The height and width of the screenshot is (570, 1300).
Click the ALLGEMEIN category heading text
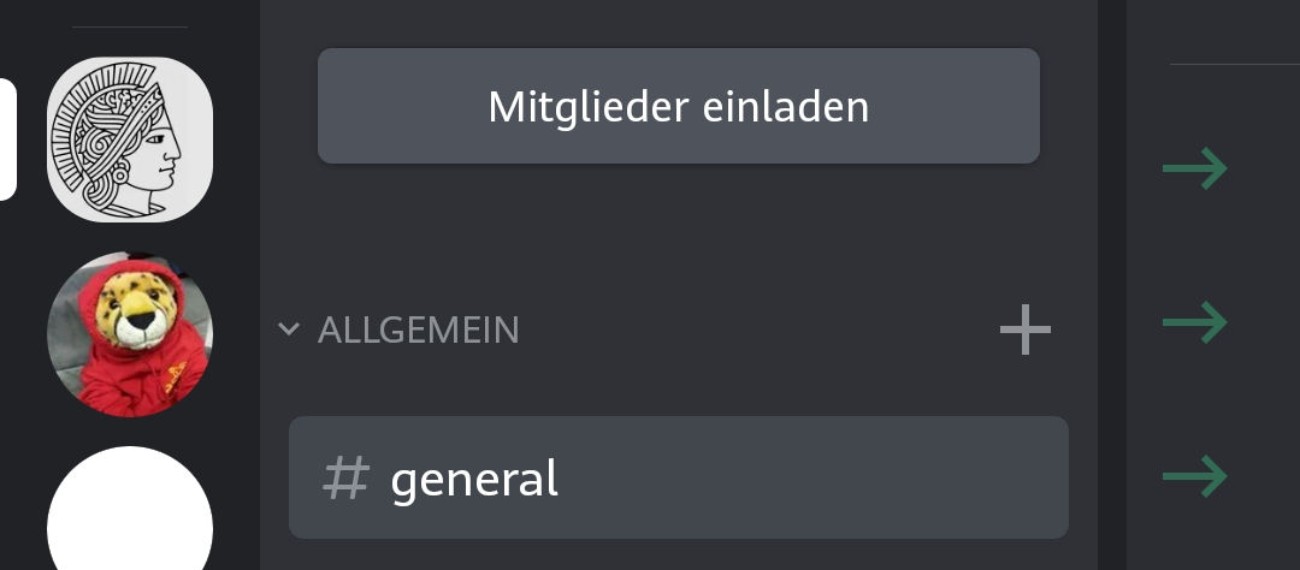tap(419, 330)
